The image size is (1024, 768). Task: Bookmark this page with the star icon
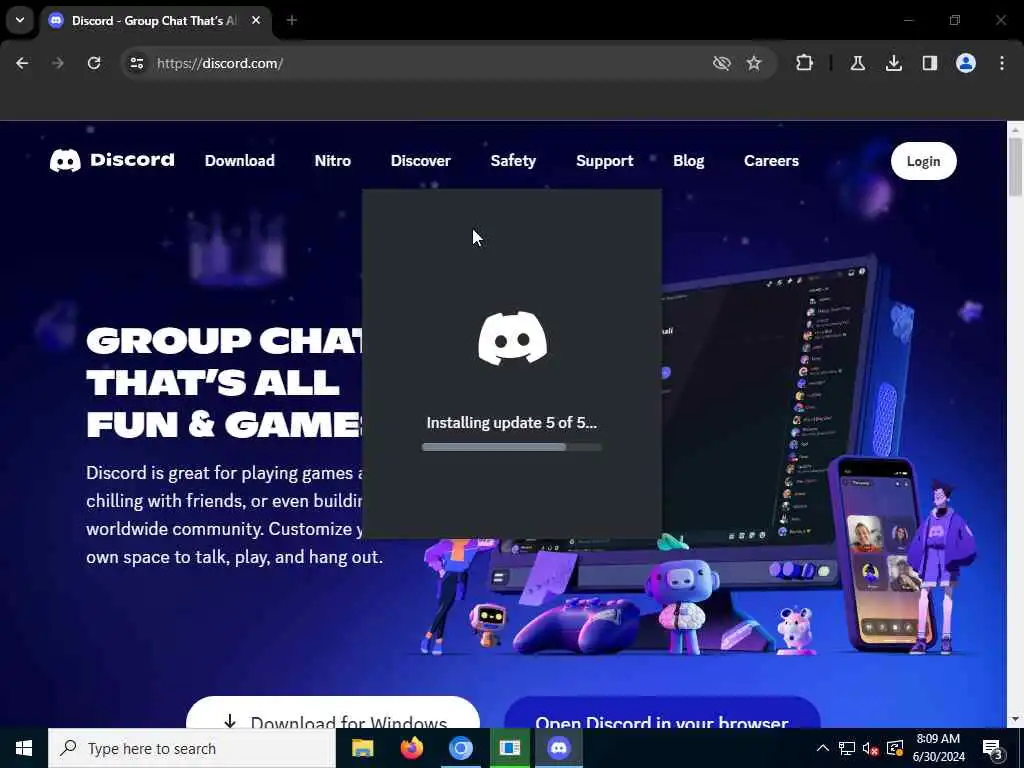(x=754, y=63)
